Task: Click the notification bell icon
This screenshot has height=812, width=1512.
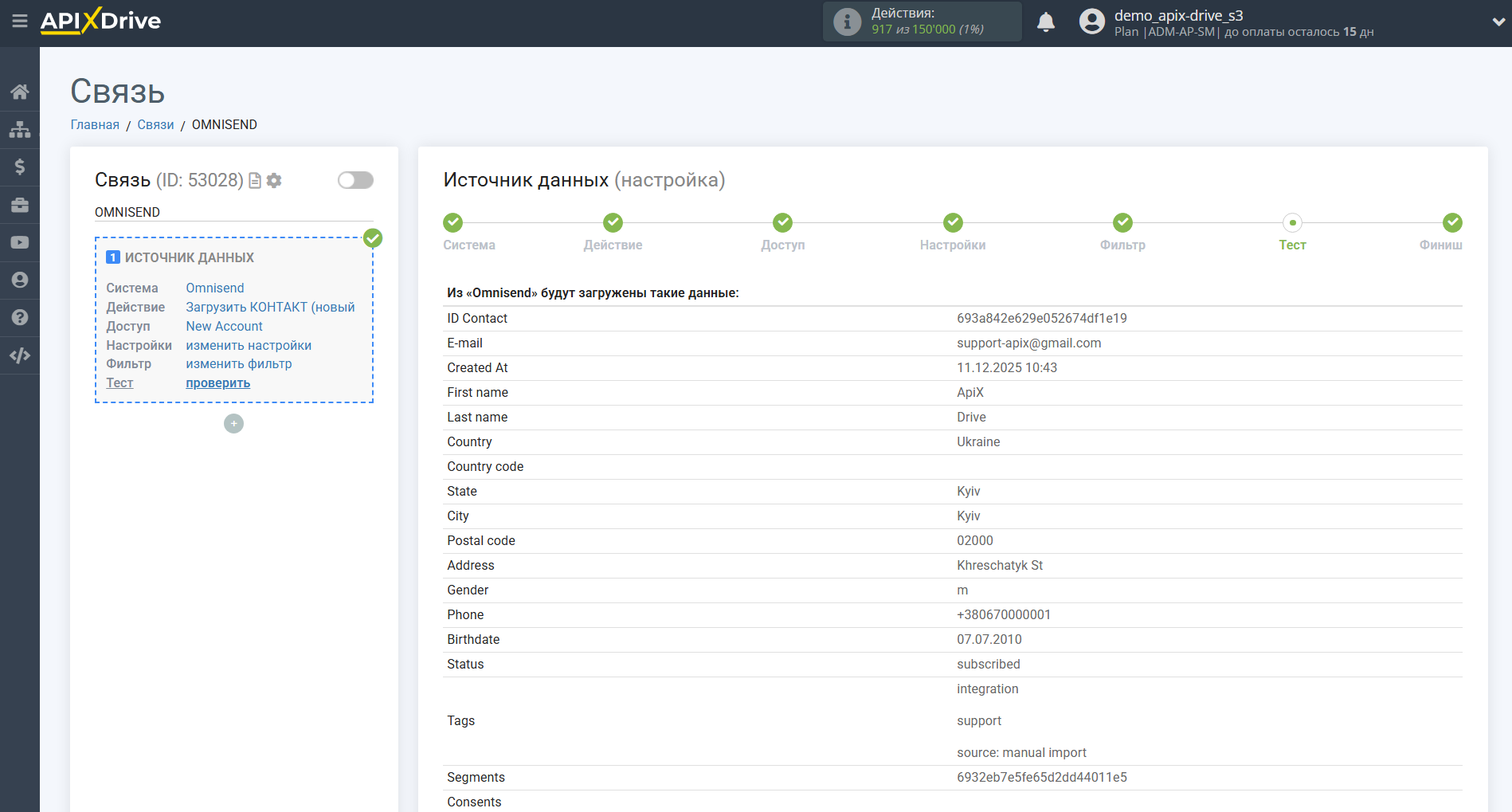Action: [1045, 22]
